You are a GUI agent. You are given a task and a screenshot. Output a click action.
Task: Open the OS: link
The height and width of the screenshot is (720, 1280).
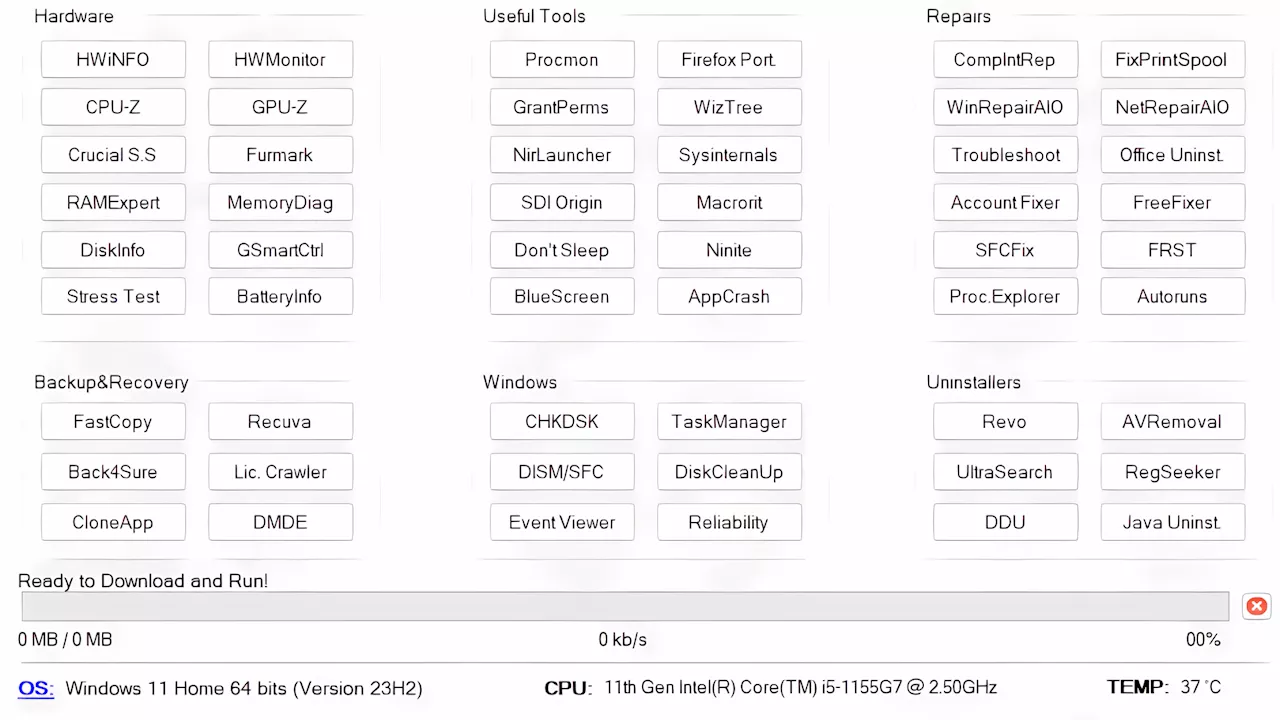click(x=36, y=688)
